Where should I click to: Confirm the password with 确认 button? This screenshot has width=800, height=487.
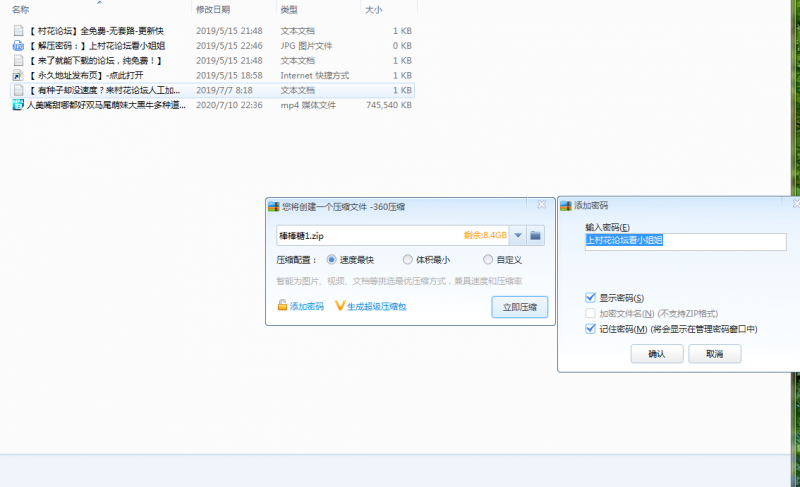(x=657, y=354)
